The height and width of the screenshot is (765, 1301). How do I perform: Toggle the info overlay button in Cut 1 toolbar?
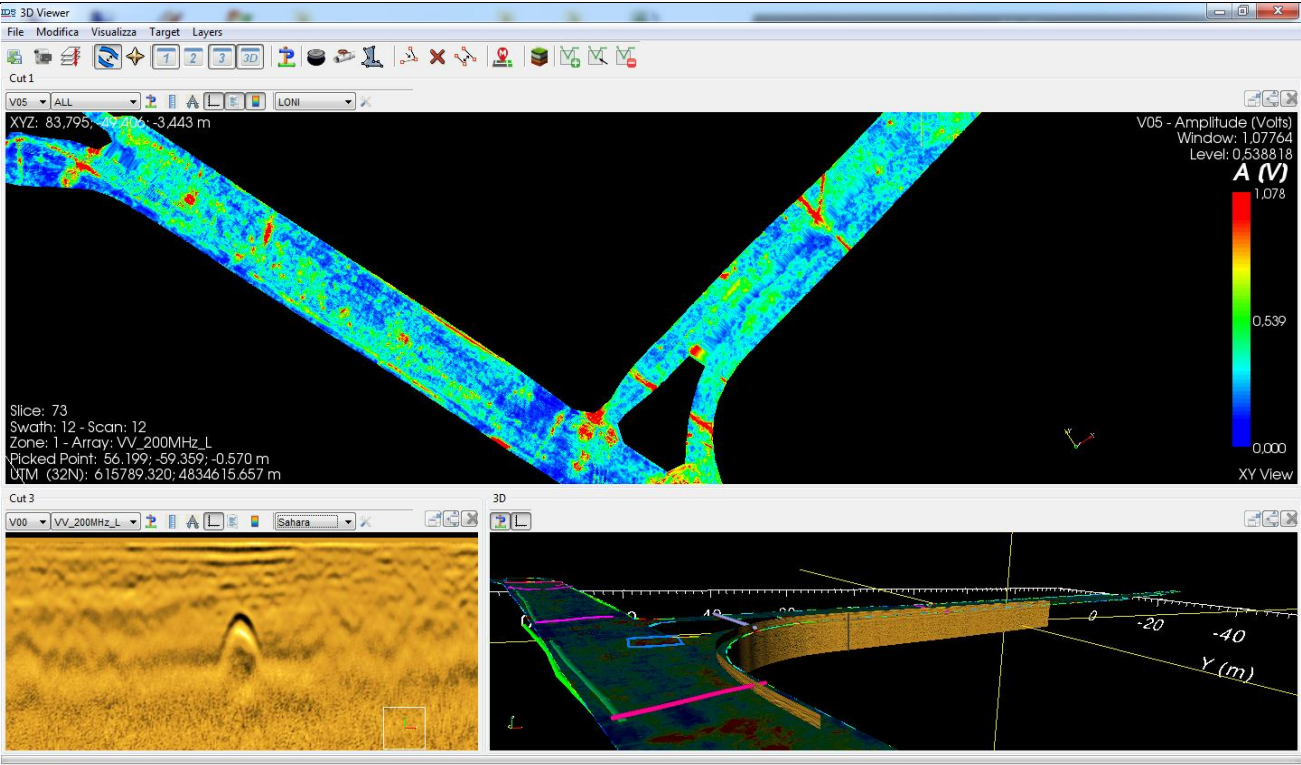(x=233, y=102)
